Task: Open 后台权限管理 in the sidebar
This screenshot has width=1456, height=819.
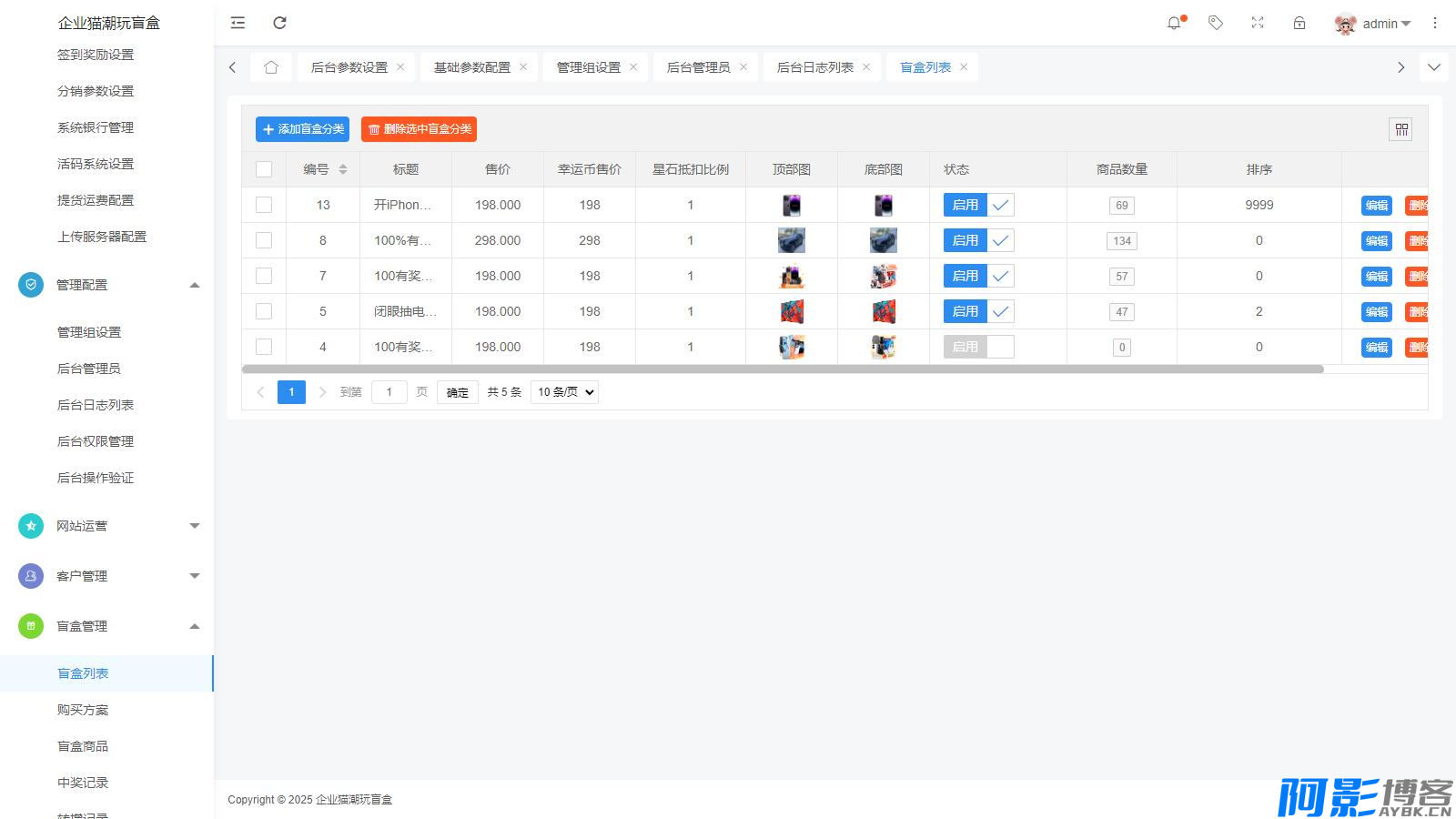Action: click(96, 441)
